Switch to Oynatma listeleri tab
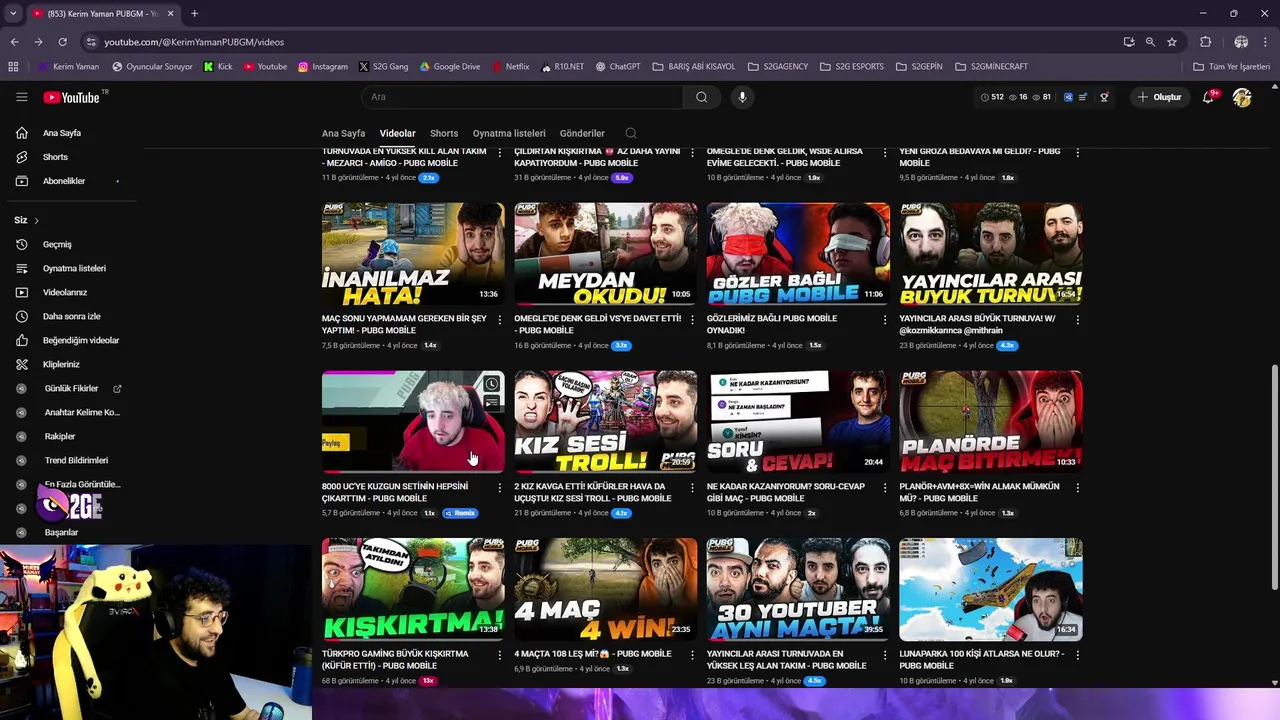1280x720 pixels. 509,133
